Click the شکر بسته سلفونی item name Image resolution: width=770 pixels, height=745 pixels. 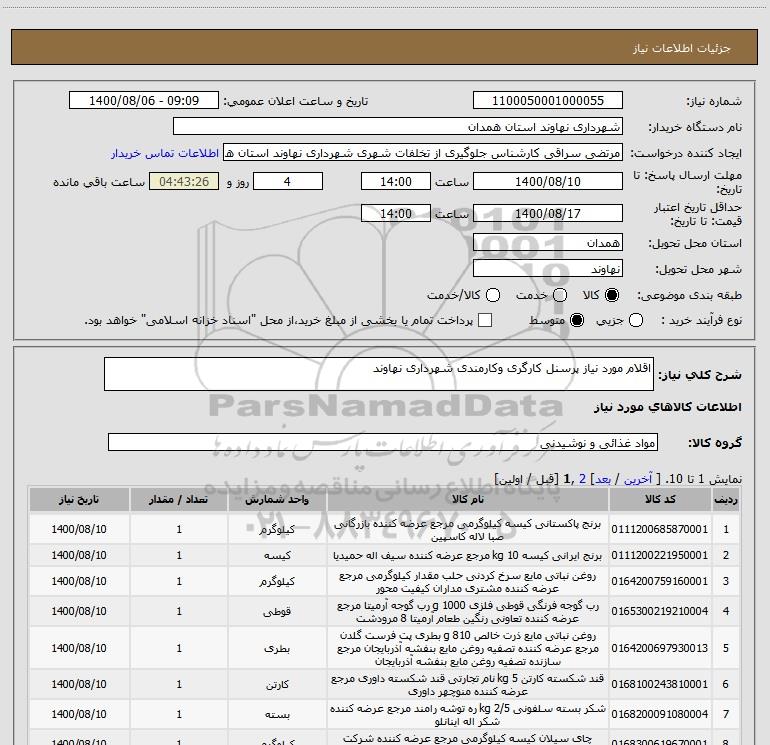[468, 715]
